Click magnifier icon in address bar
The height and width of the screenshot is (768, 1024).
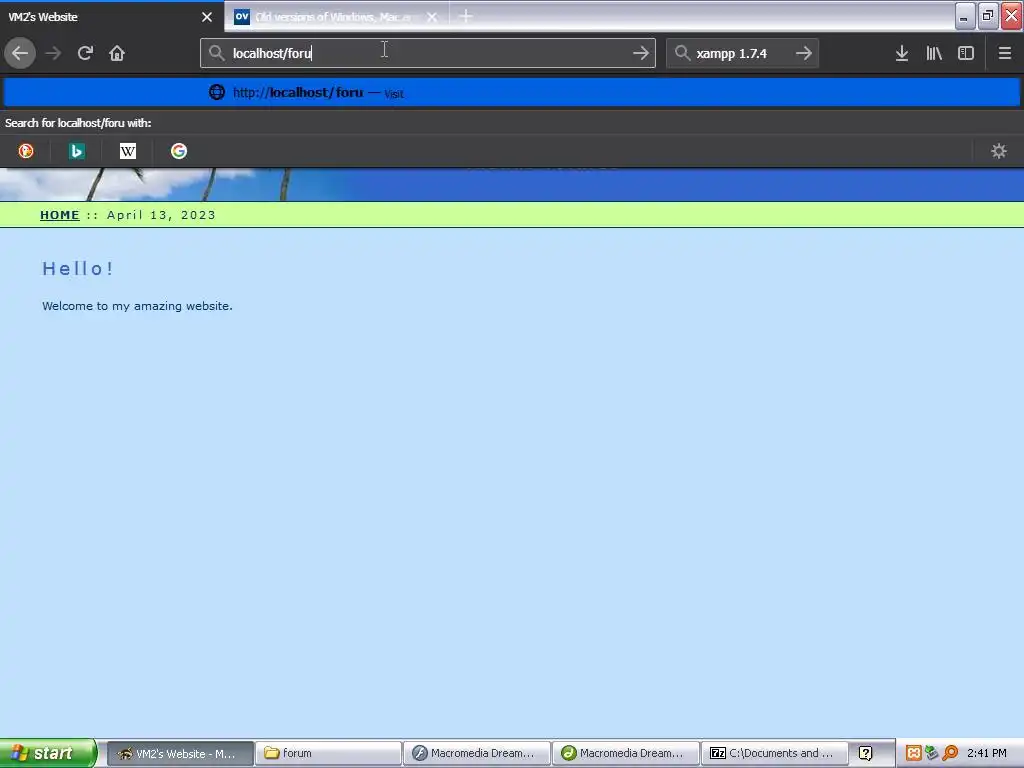217,53
